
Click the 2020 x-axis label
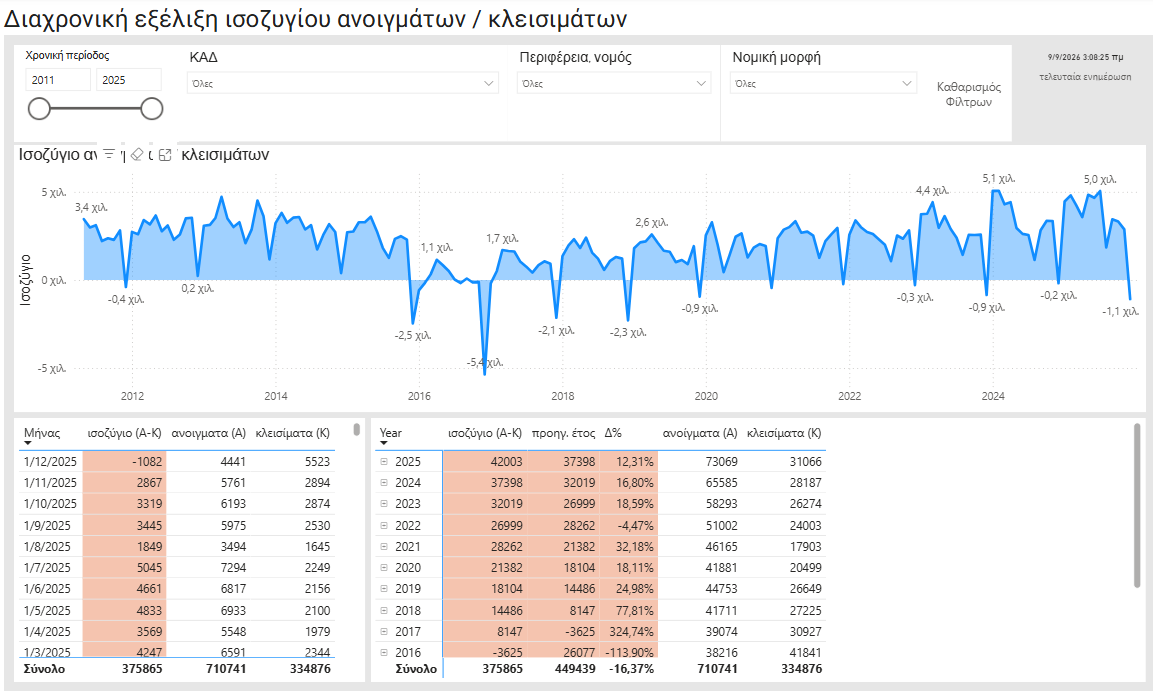pos(706,396)
